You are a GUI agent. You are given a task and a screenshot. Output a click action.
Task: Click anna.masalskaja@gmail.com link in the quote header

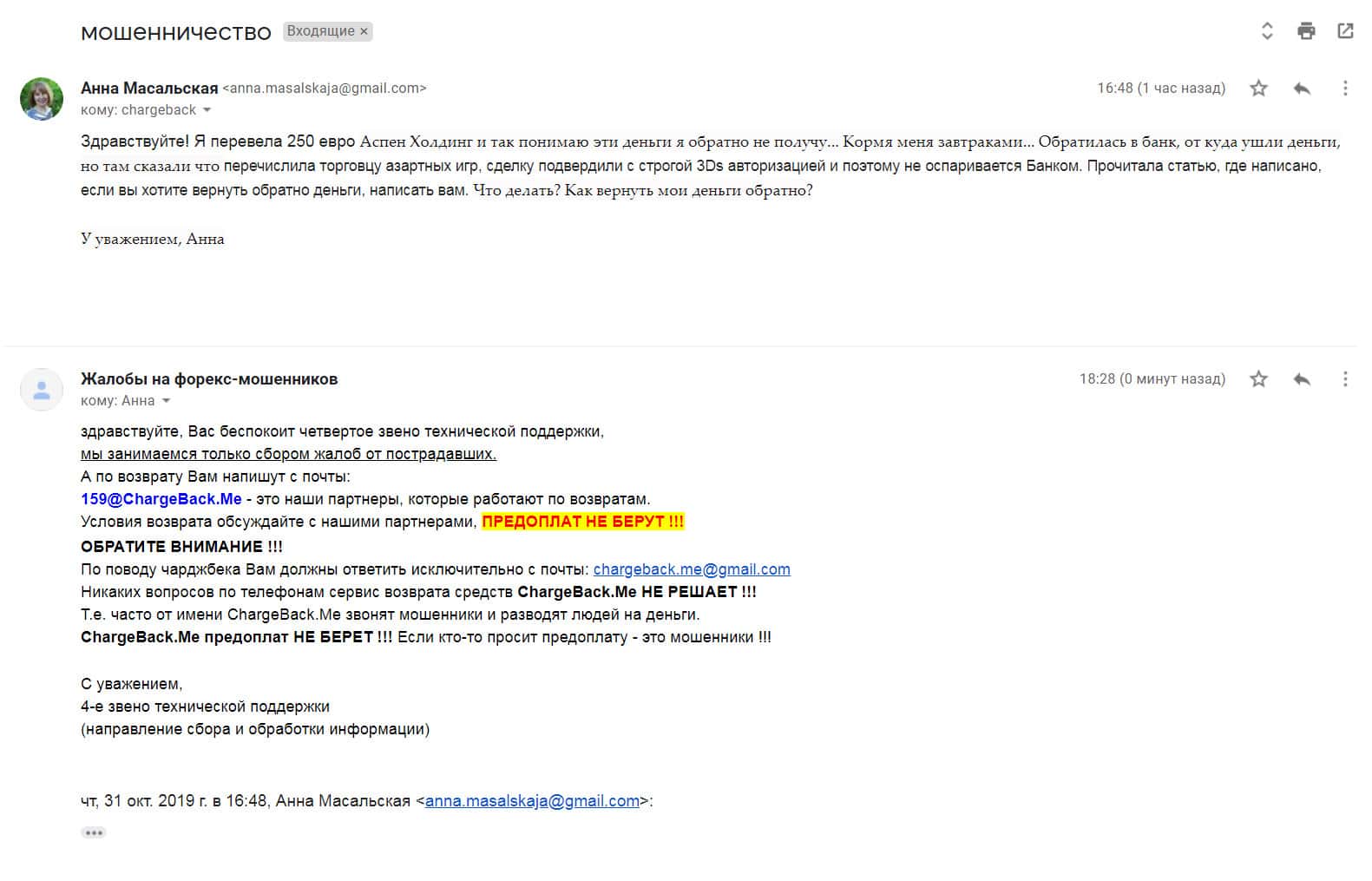pos(532,801)
